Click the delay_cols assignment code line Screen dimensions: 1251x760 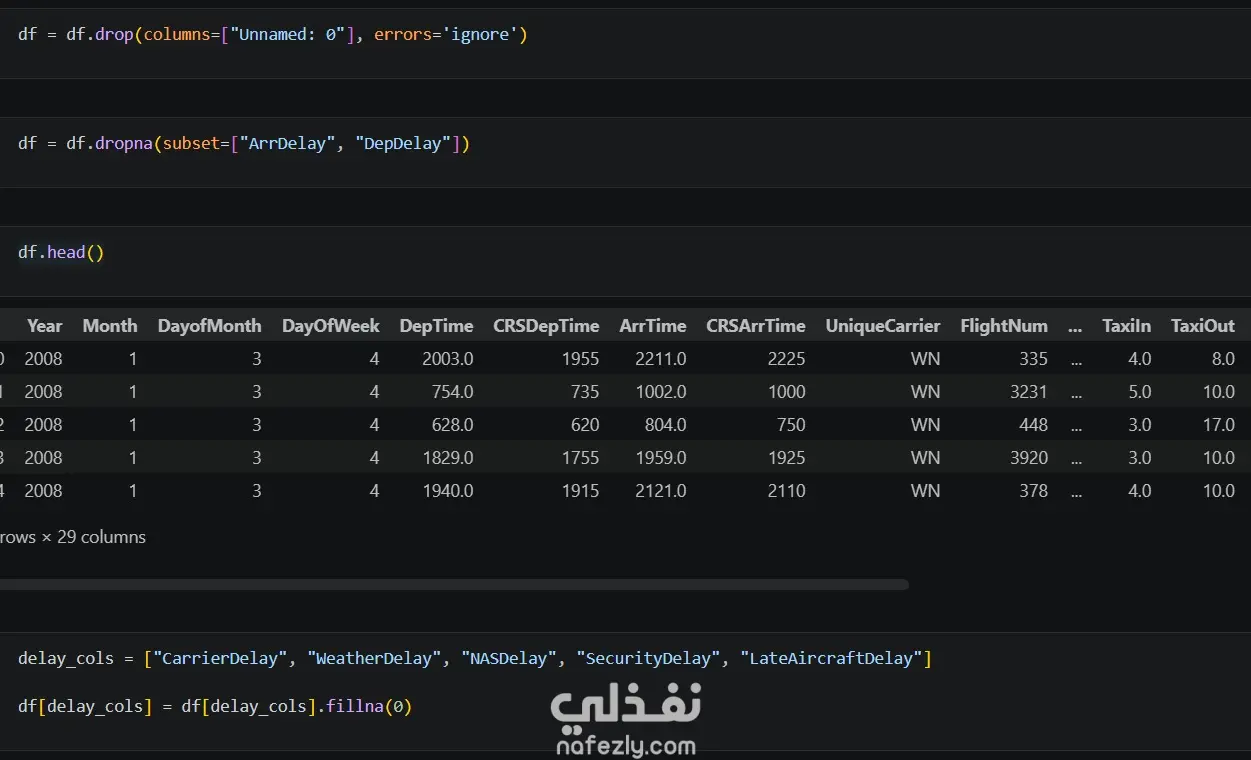[475, 658]
